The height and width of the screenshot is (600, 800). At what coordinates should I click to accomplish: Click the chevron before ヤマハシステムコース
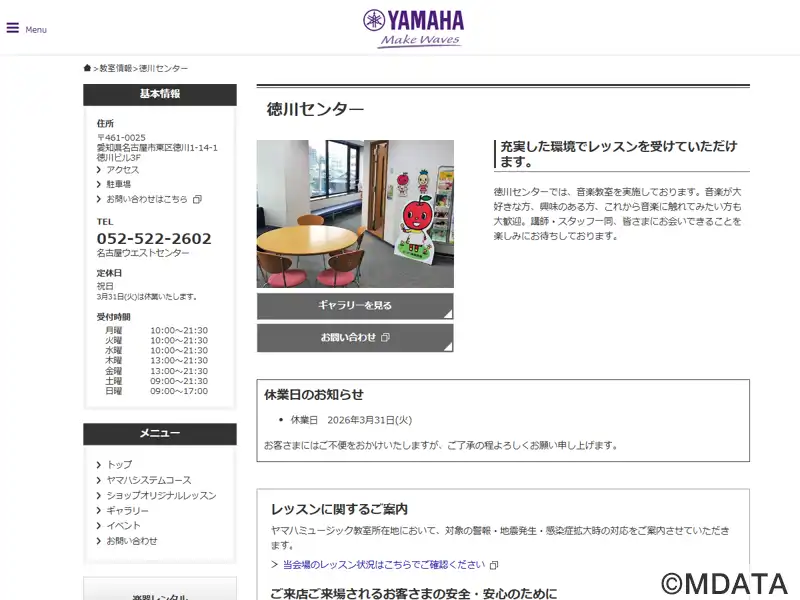(99, 480)
